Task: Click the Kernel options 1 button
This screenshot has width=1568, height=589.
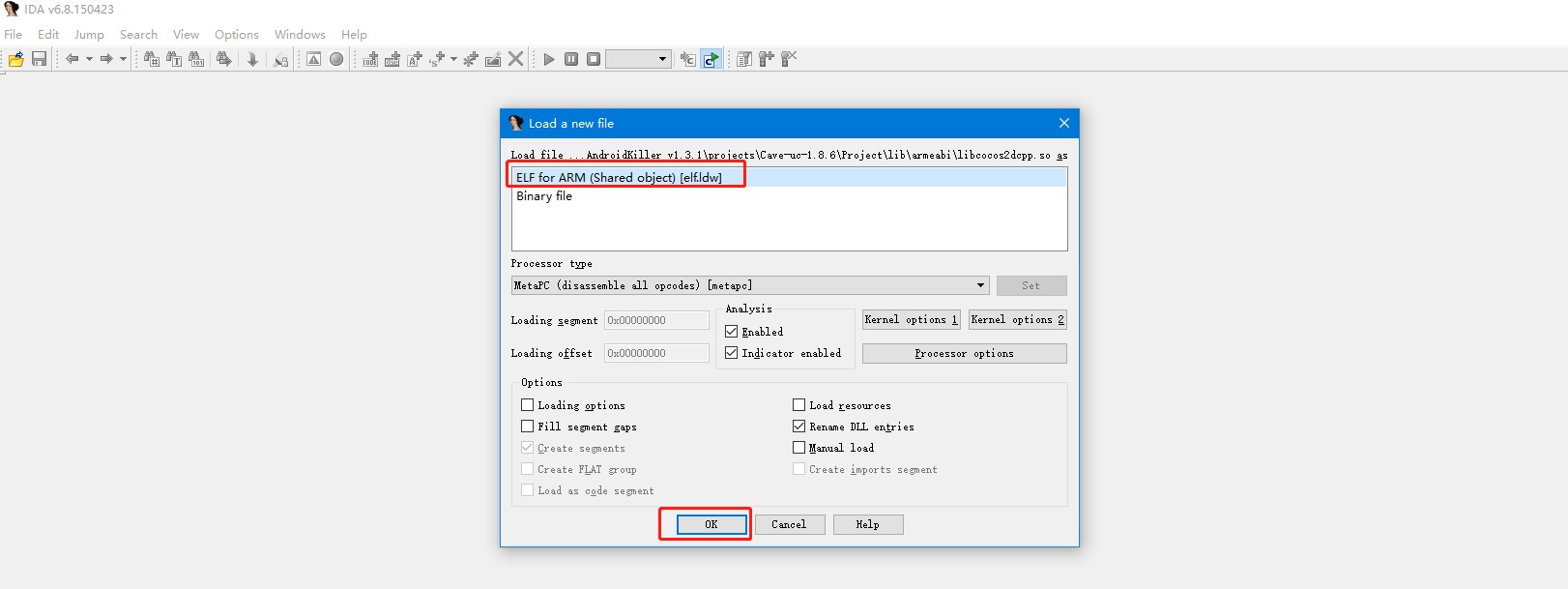Action: tap(911, 320)
